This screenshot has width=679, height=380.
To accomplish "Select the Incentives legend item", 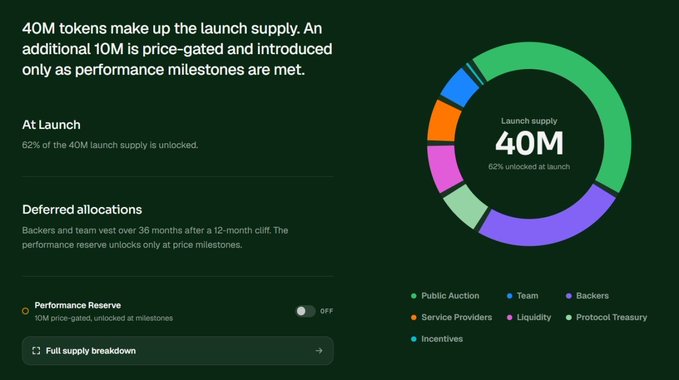I will coord(437,339).
